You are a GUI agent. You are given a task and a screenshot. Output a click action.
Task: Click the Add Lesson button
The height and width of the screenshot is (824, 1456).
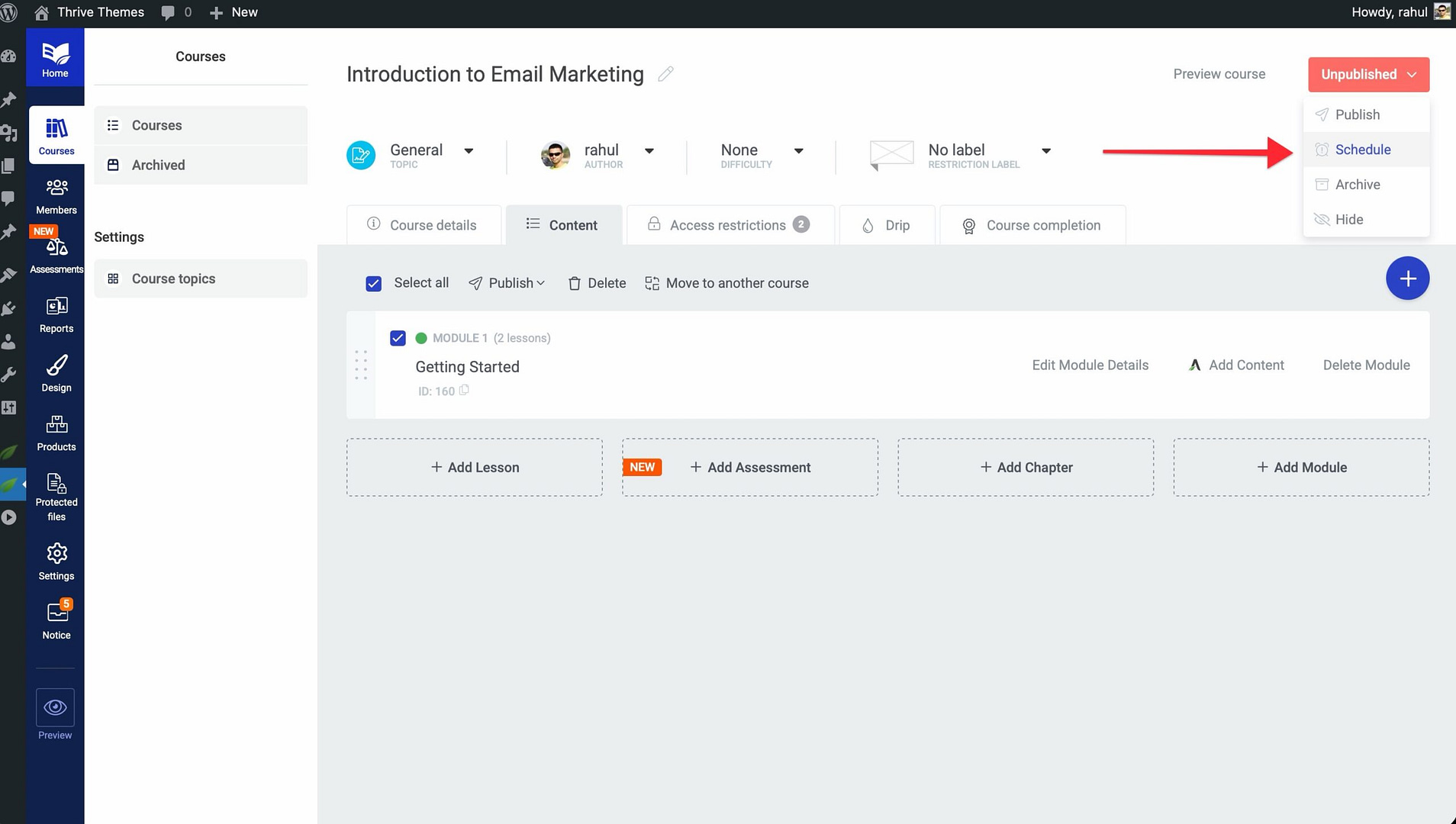pyautogui.click(x=475, y=468)
